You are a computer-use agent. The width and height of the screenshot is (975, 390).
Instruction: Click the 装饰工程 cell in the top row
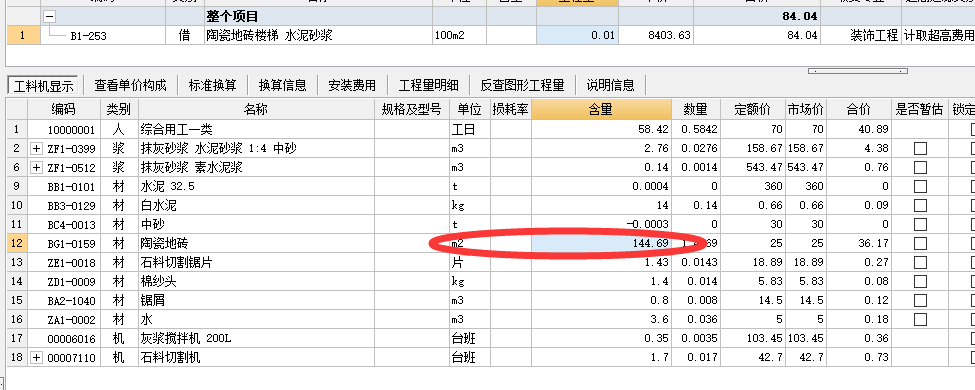tap(861, 35)
